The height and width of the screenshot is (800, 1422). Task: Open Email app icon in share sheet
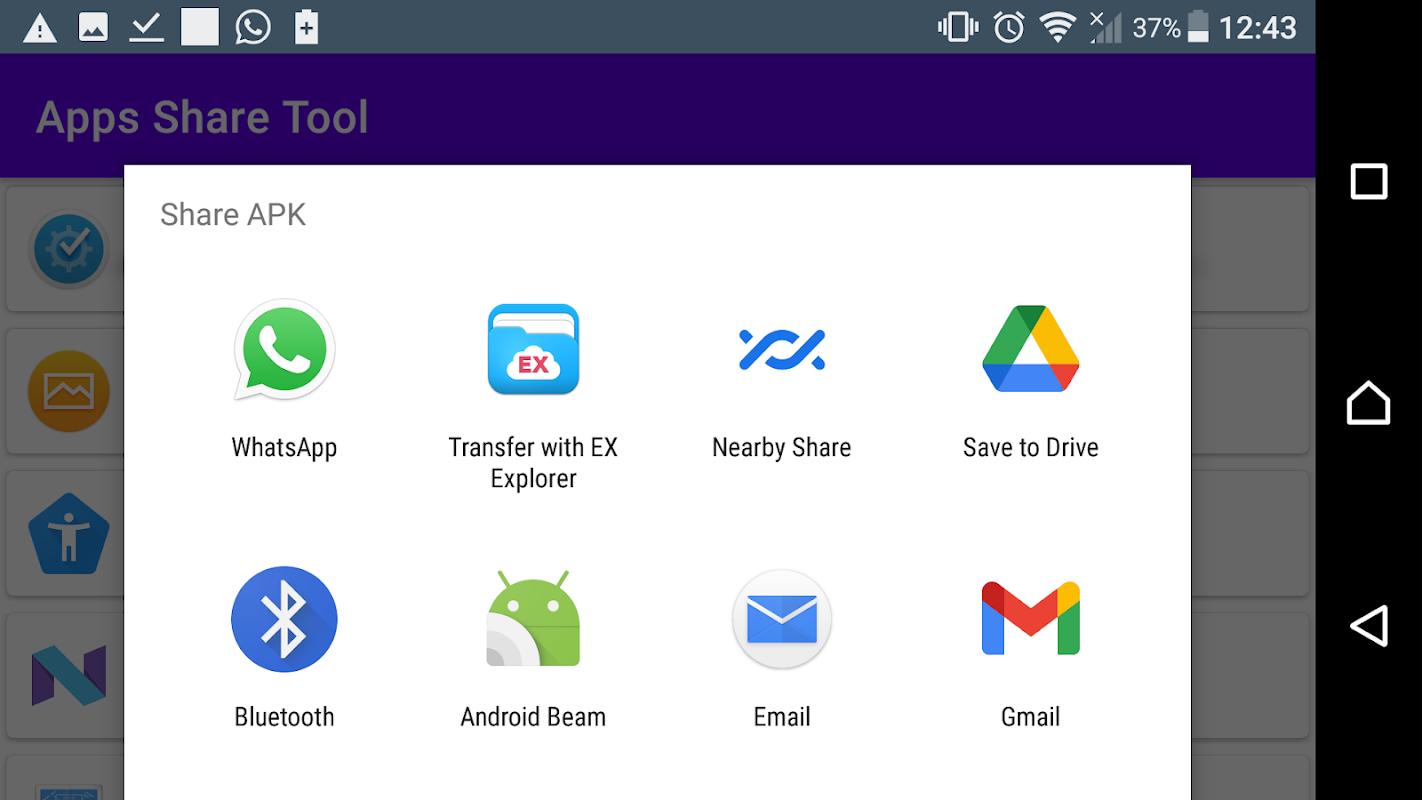point(782,619)
